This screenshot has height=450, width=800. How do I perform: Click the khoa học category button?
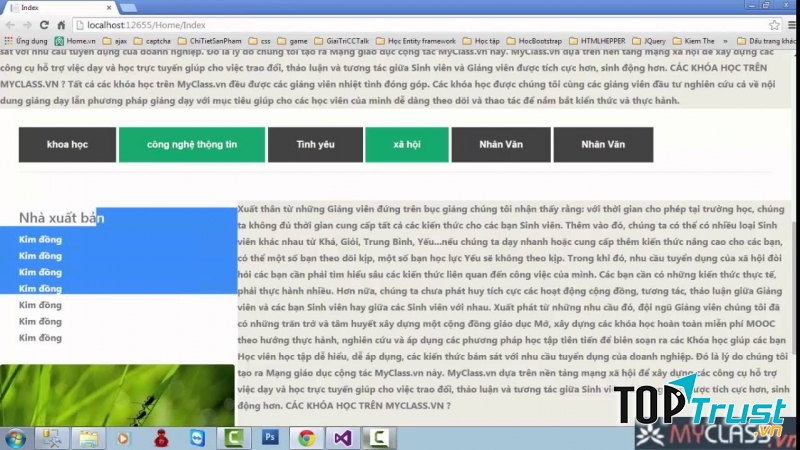click(x=67, y=144)
